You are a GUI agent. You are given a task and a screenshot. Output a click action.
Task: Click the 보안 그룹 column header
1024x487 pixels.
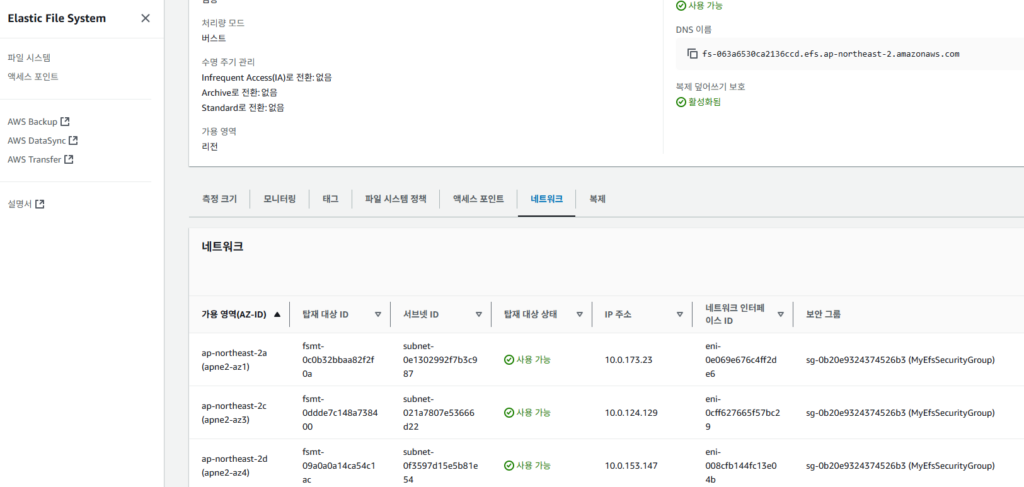(824, 314)
